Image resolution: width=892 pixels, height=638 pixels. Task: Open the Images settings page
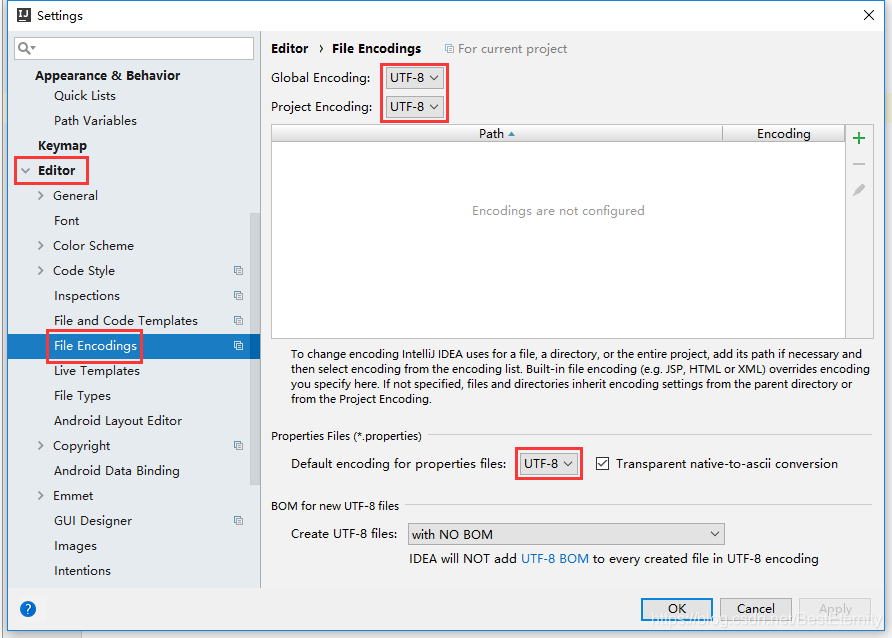75,546
